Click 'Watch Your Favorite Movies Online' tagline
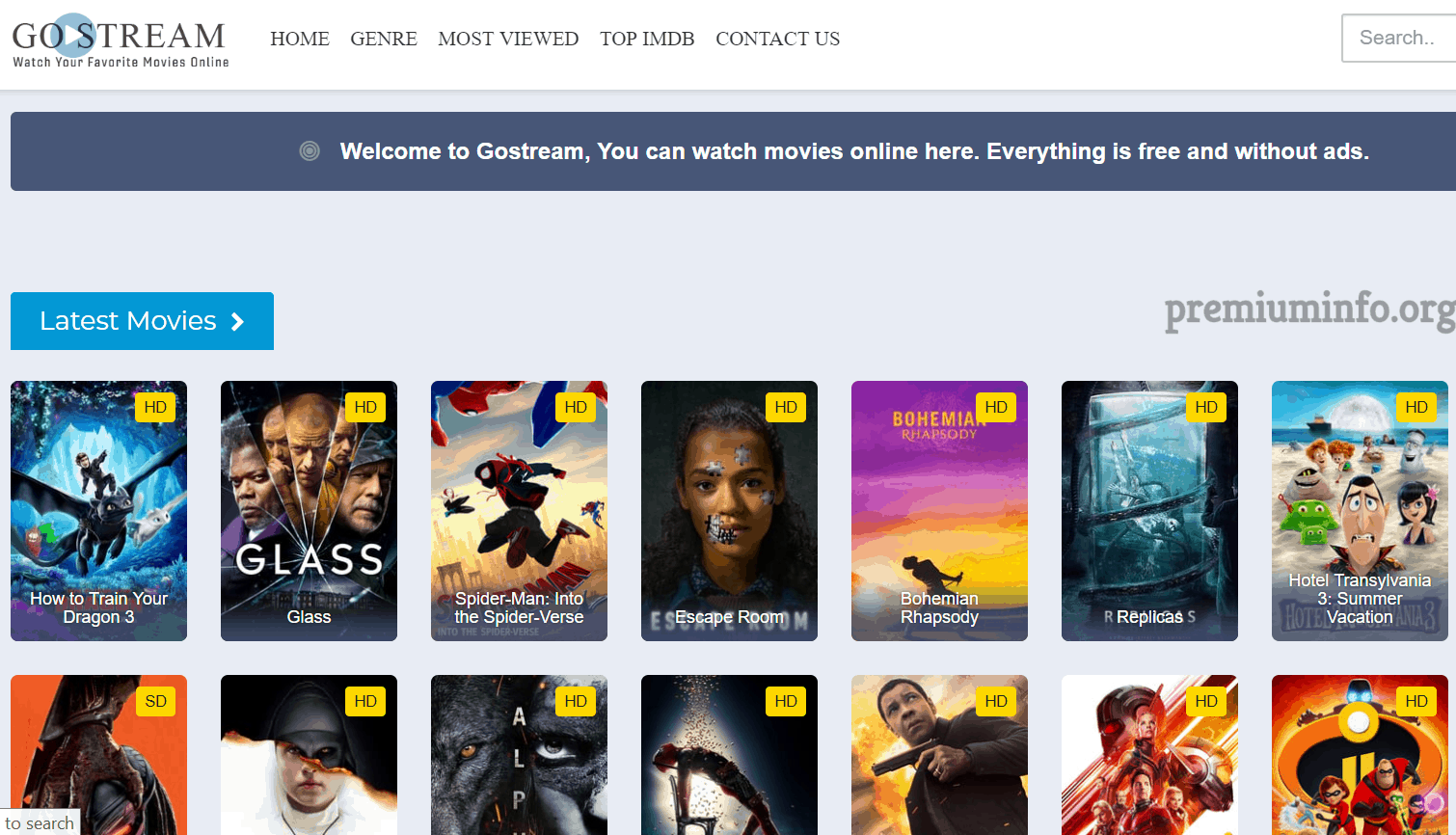Viewport: 1456px width, 835px height. pyautogui.click(x=121, y=62)
